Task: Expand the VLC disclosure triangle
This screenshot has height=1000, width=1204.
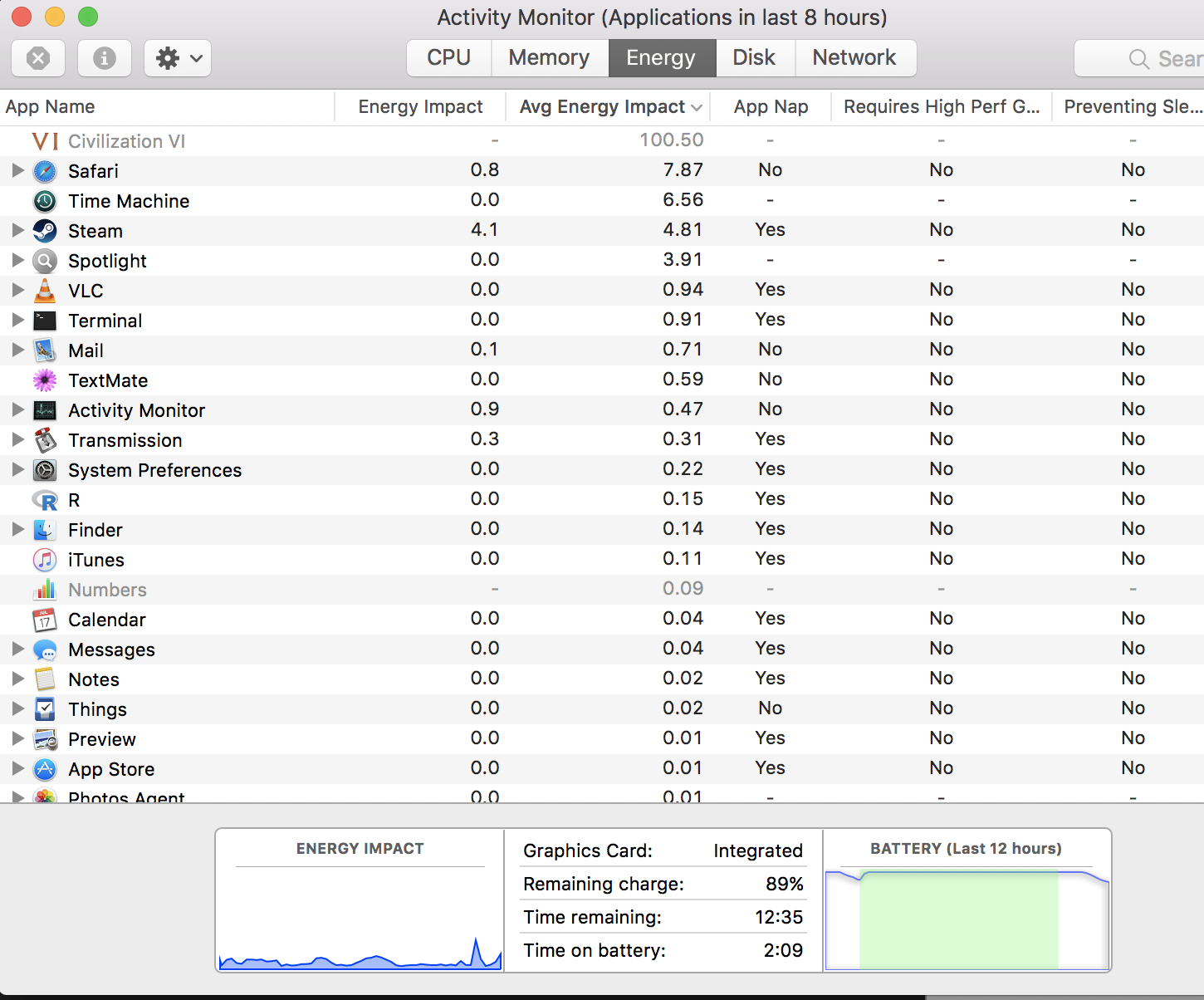Action: pos(17,290)
